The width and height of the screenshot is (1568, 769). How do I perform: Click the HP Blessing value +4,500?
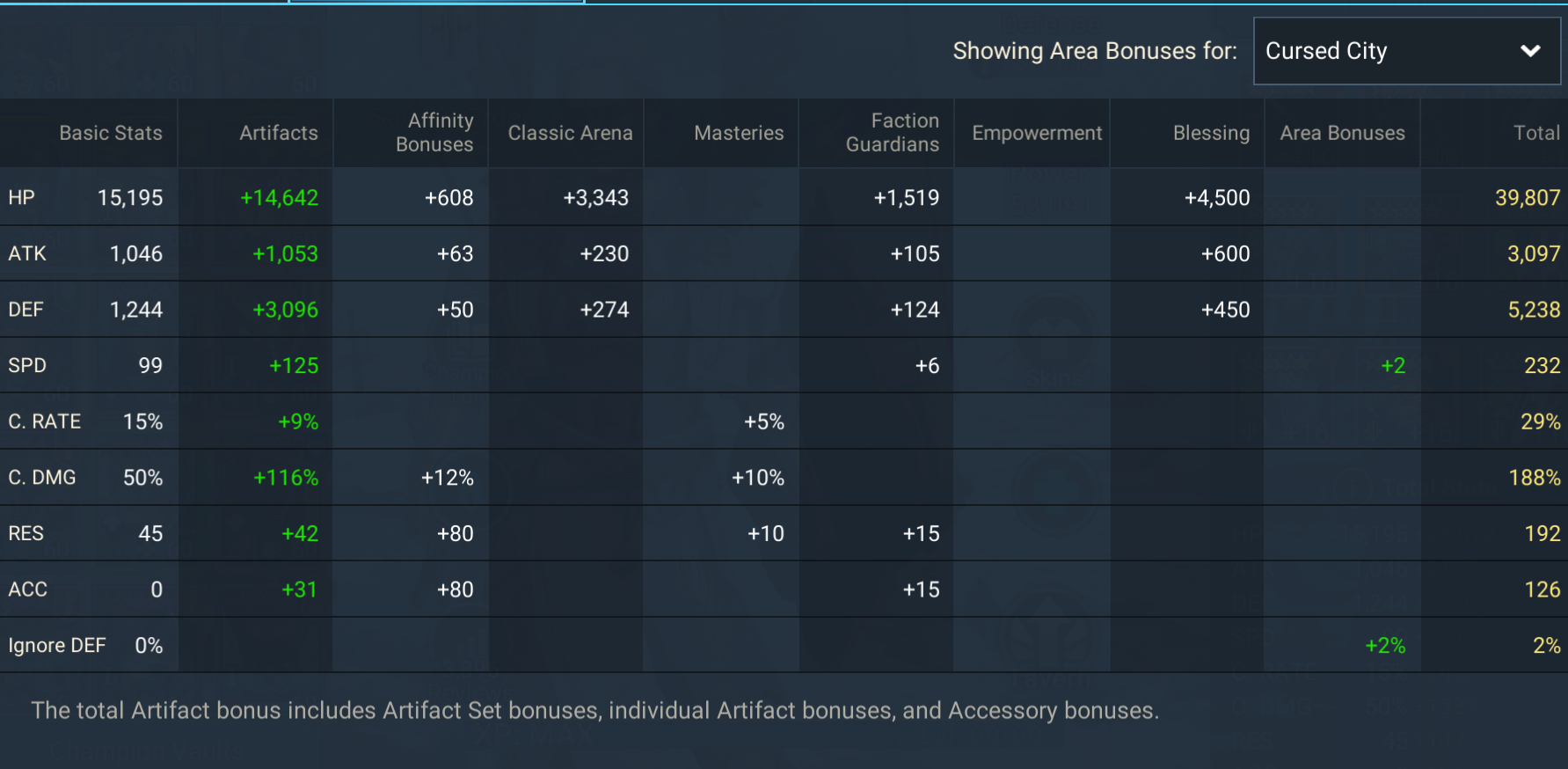tap(1217, 198)
